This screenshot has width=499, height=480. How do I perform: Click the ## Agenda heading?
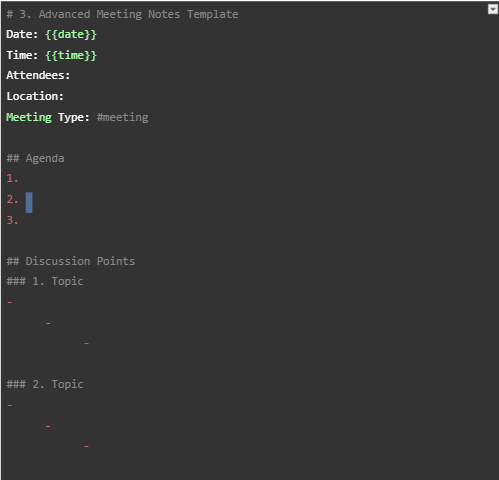coord(35,158)
